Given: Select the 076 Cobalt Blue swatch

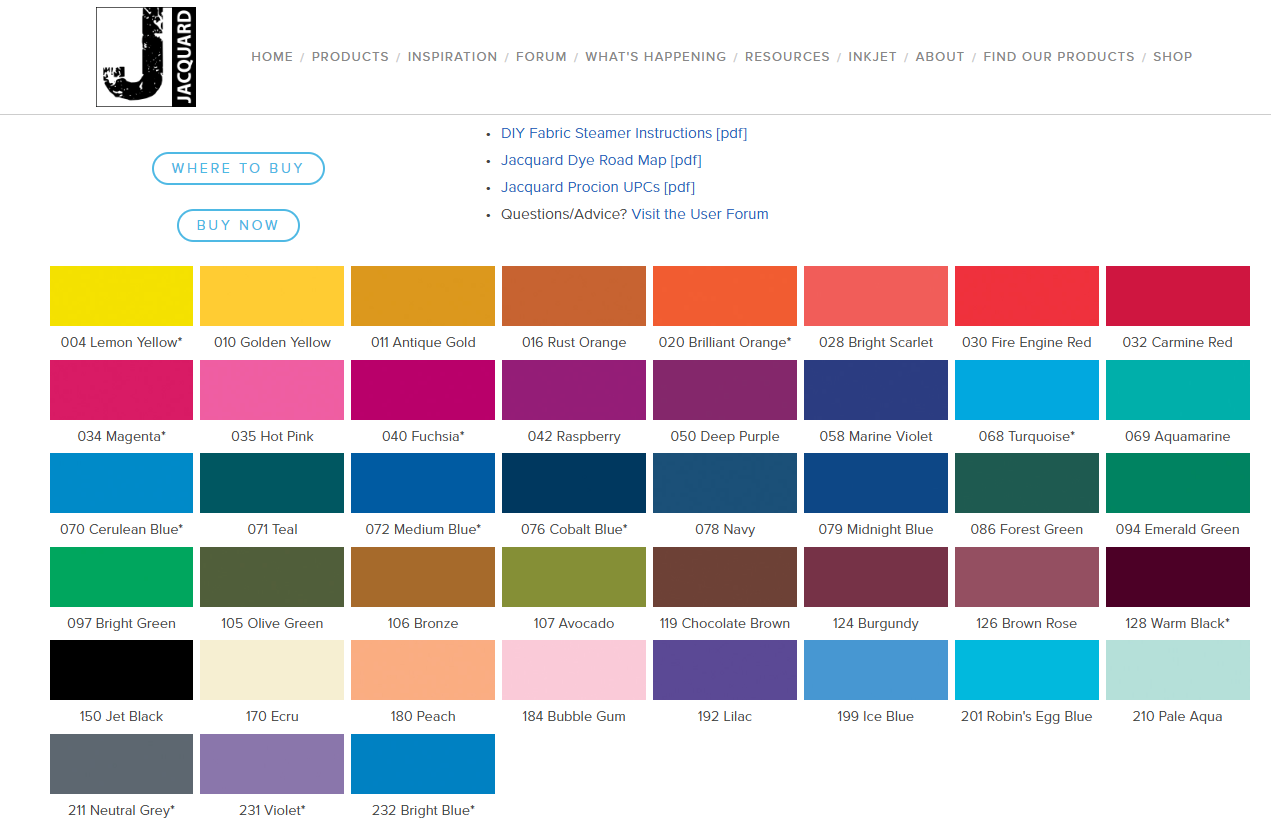Looking at the screenshot, I should 574,483.
